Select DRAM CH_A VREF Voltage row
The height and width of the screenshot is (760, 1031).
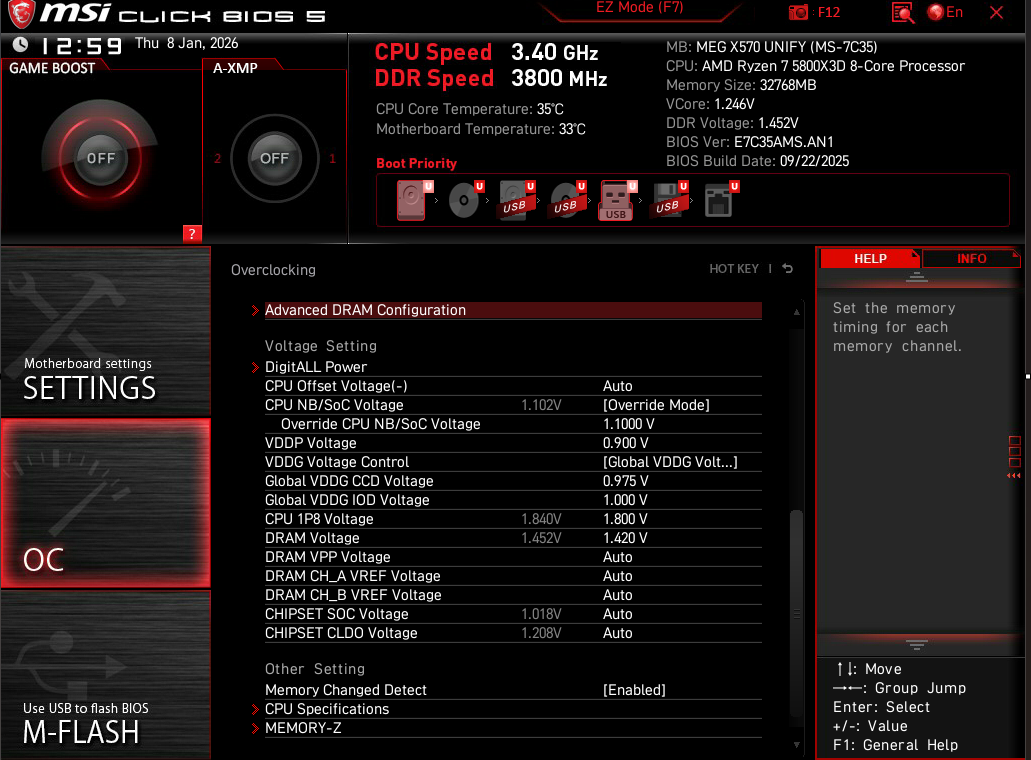click(x=513, y=576)
